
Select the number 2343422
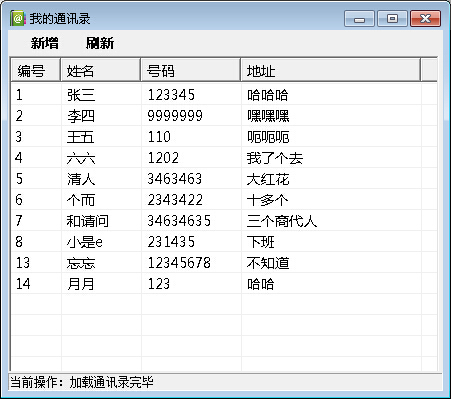pyautogui.click(x=175, y=200)
